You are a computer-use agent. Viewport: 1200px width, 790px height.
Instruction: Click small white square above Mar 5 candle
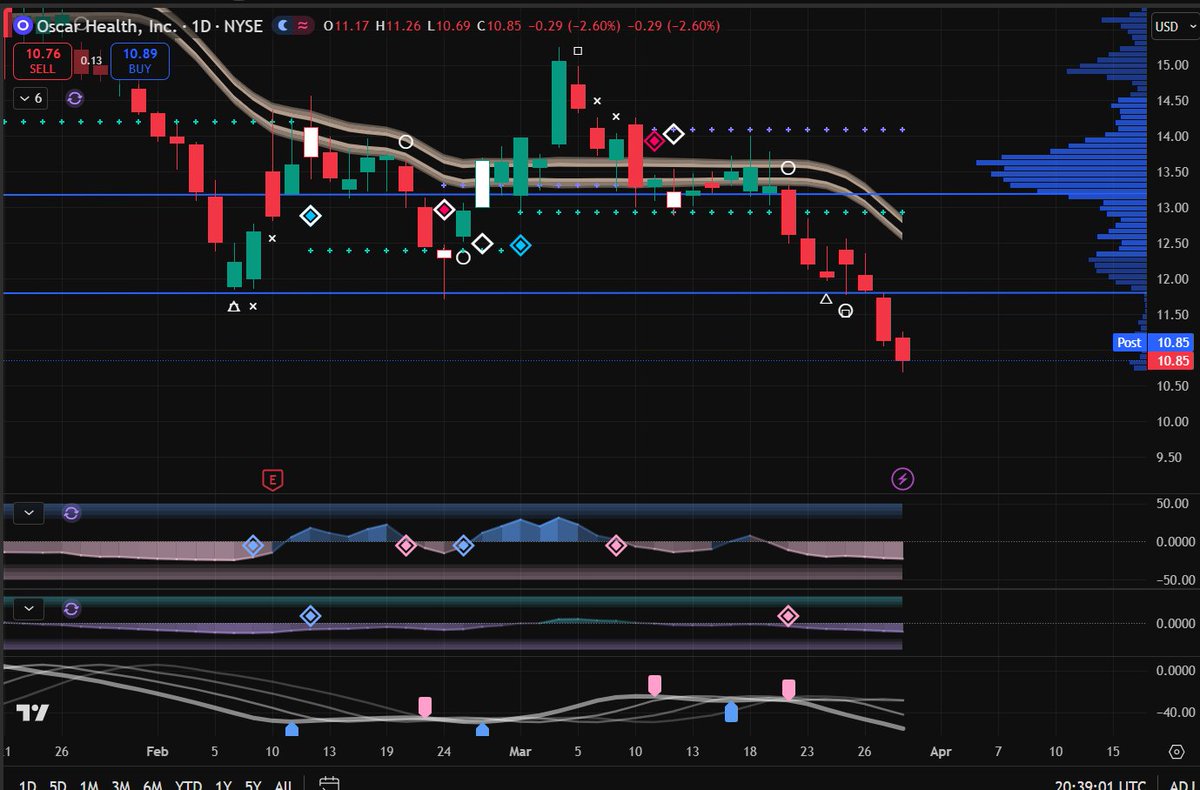coord(577,51)
